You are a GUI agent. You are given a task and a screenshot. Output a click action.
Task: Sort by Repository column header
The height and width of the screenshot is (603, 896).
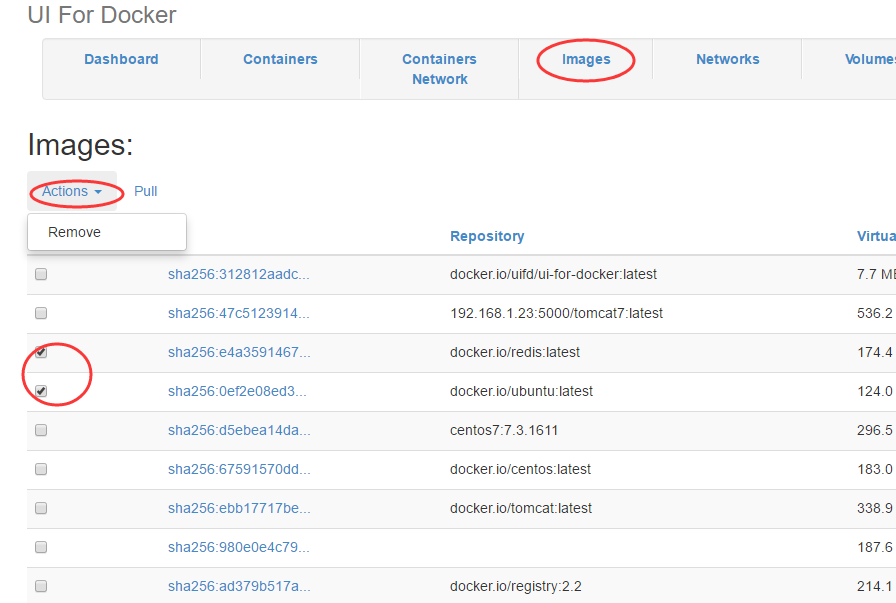point(487,236)
